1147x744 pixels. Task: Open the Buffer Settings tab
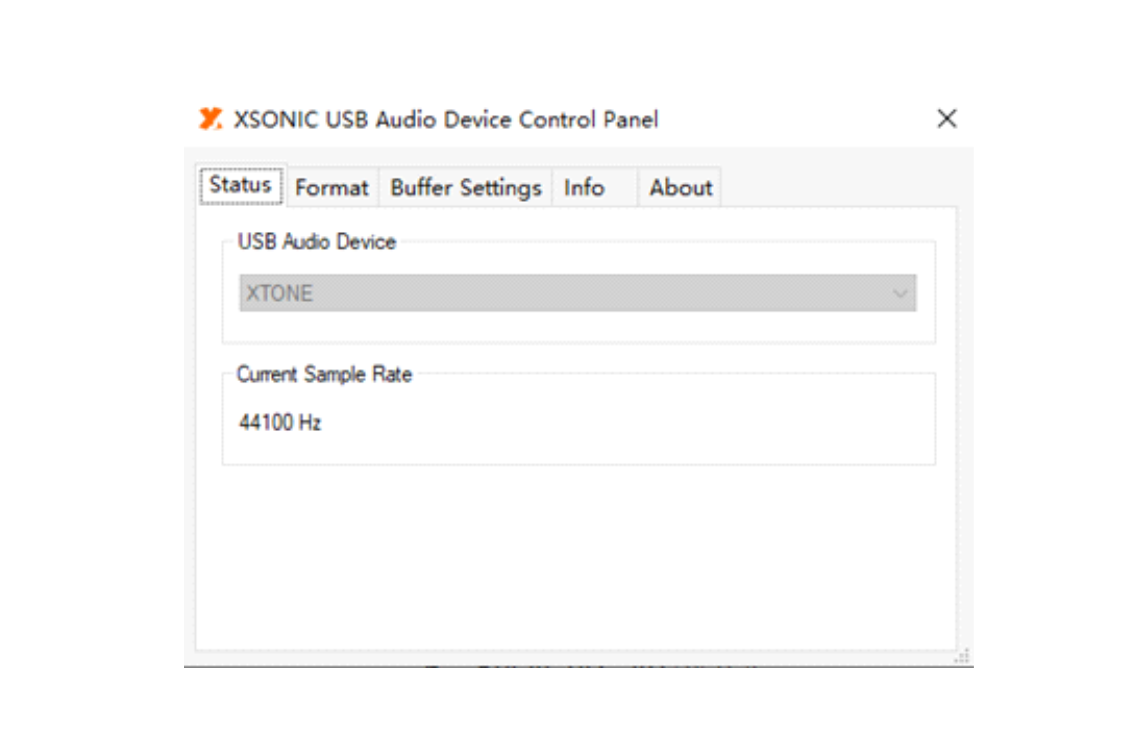pyautogui.click(x=465, y=187)
